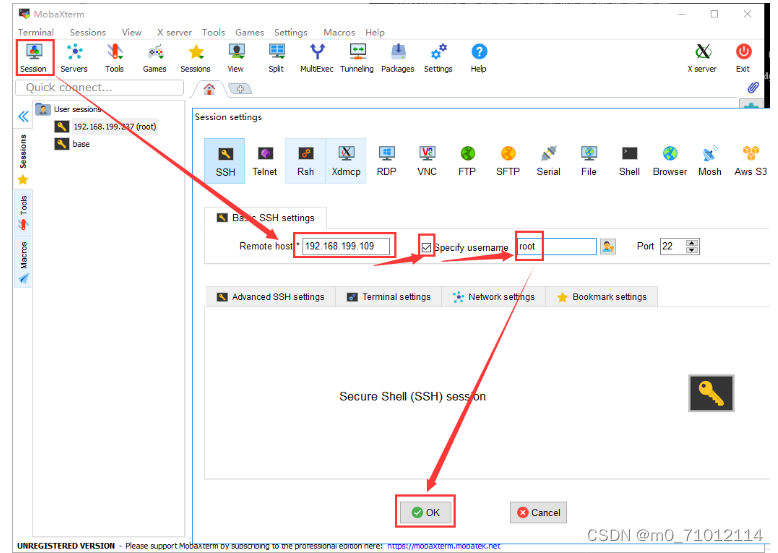Collapse the sidebar with double chevron
Image resolution: width=778 pixels, height=553 pixels.
click(x=23, y=117)
